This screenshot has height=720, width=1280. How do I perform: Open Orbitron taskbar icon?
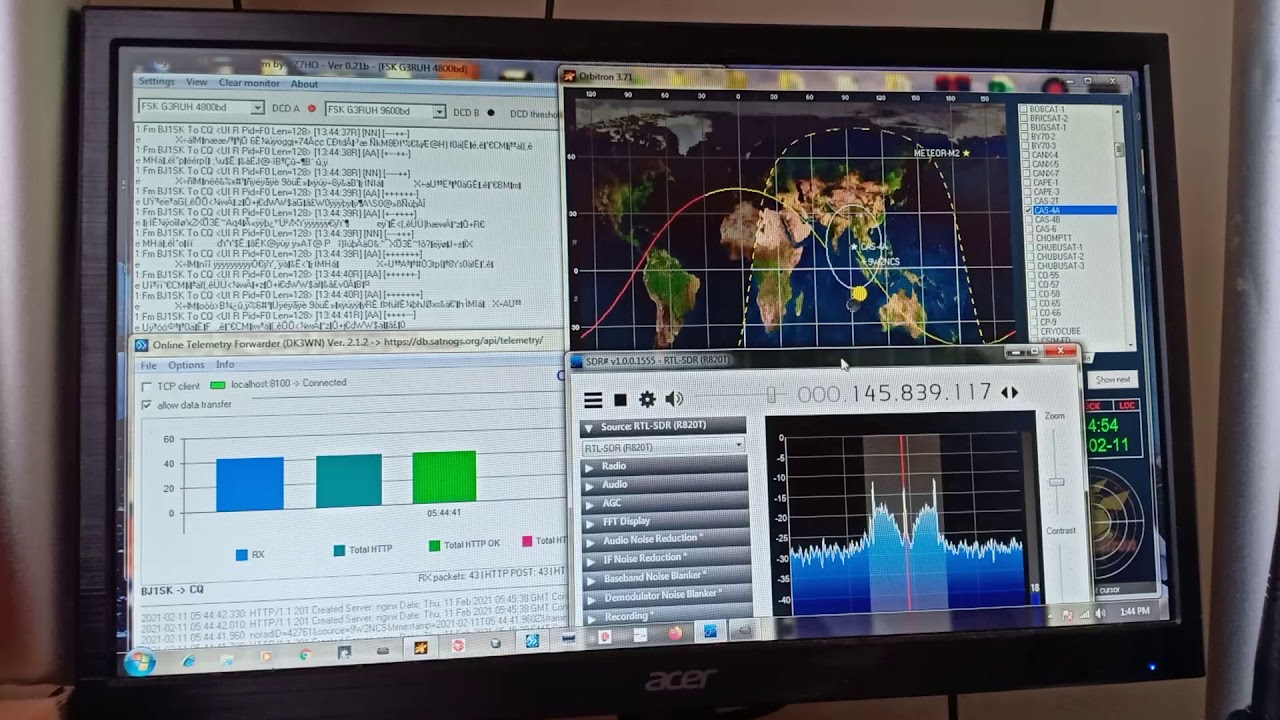pyautogui.click(x=421, y=648)
